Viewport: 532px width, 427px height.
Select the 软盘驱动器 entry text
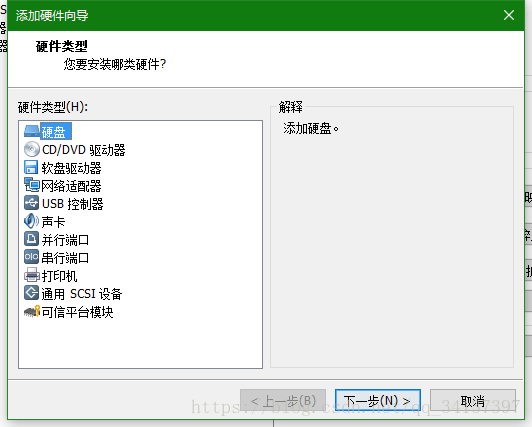pyautogui.click(x=71, y=168)
